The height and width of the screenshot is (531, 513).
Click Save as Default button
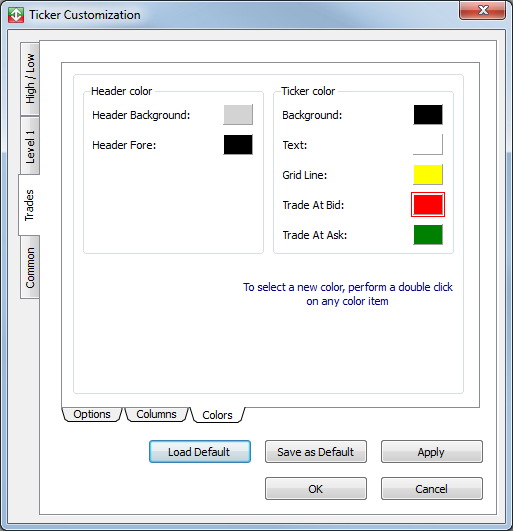[316, 452]
